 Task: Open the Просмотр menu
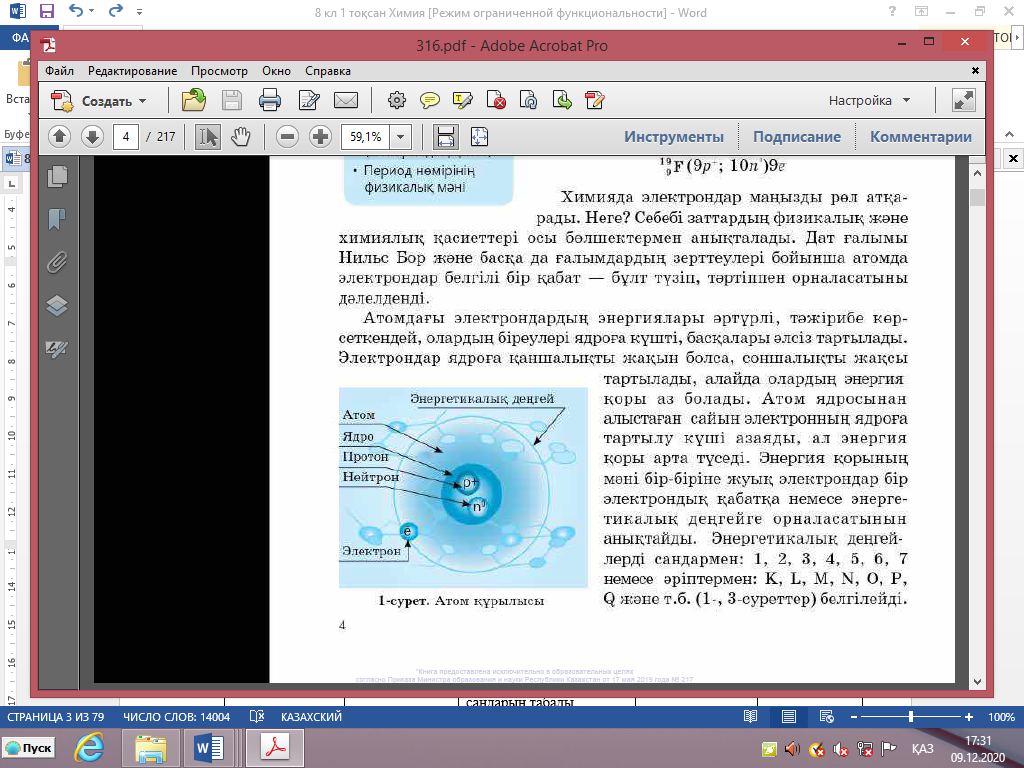click(x=219, y=71)
